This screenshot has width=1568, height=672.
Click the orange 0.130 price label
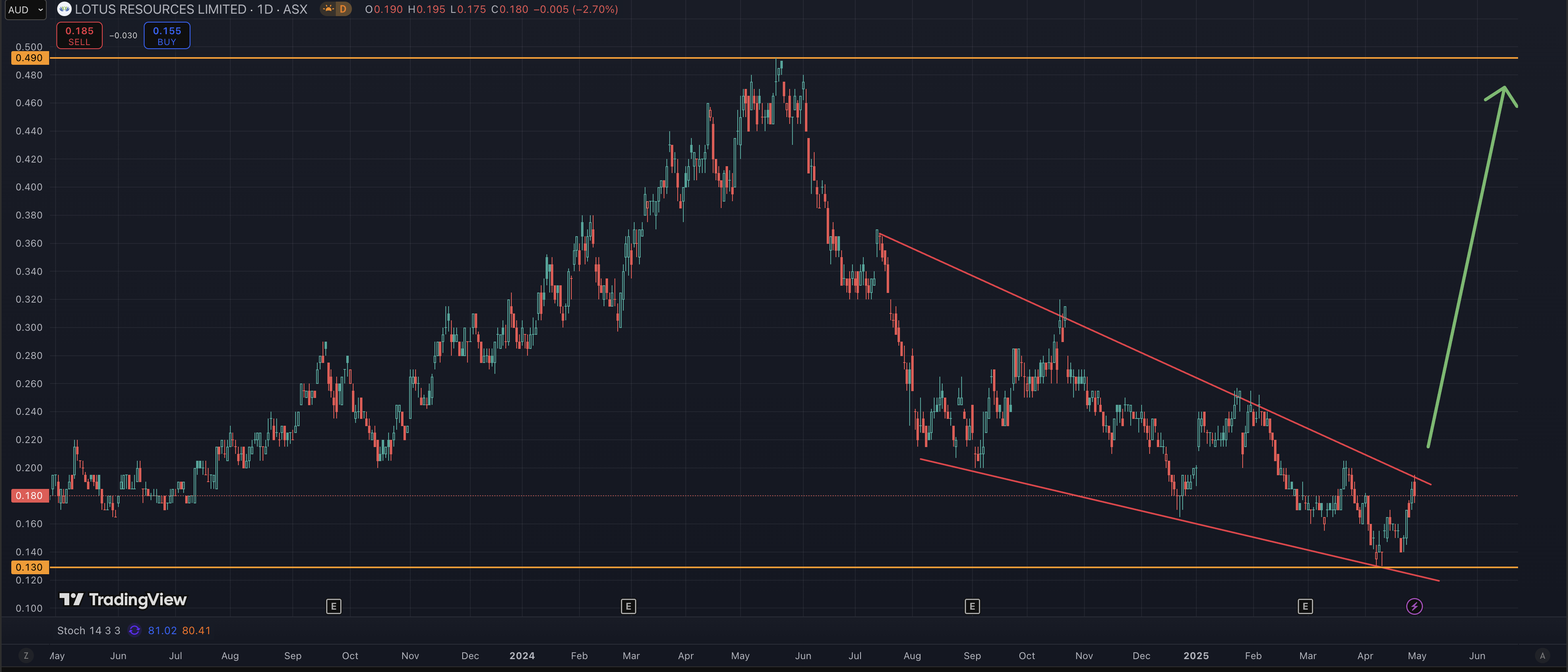coord(29,567)
